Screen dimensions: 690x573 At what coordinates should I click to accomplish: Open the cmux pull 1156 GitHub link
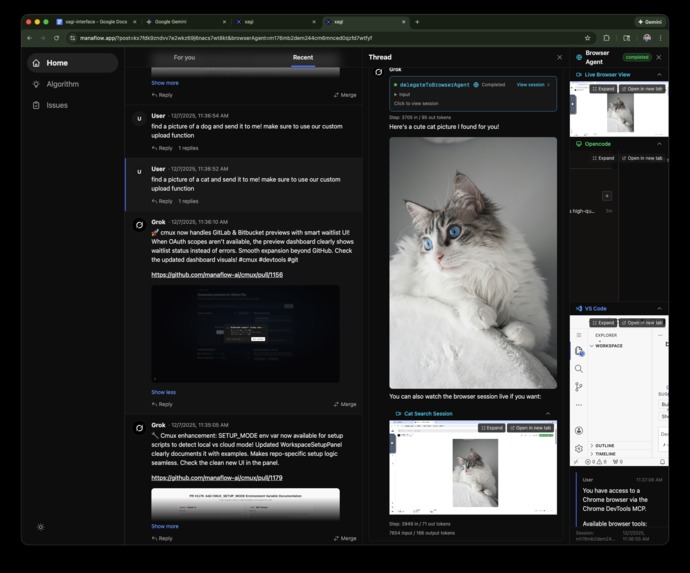pos(217,275)
